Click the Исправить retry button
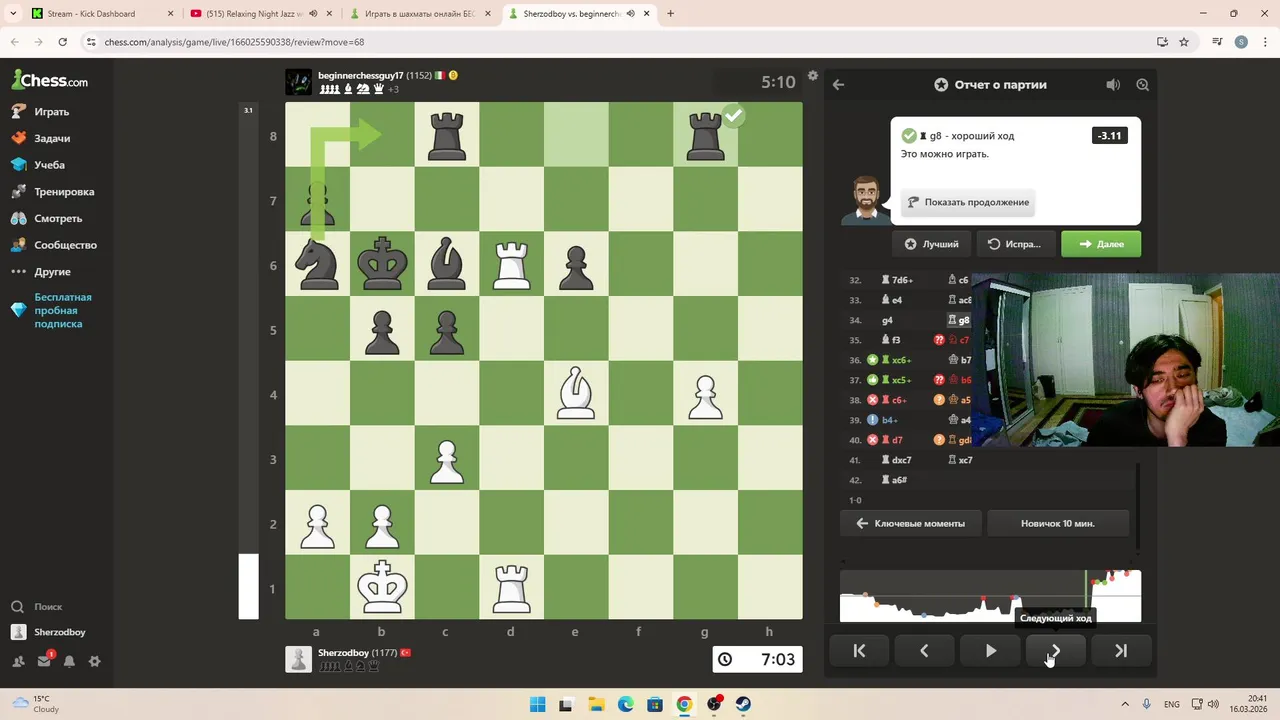This screenshot has height=720, width=1280. (1014, 244)
